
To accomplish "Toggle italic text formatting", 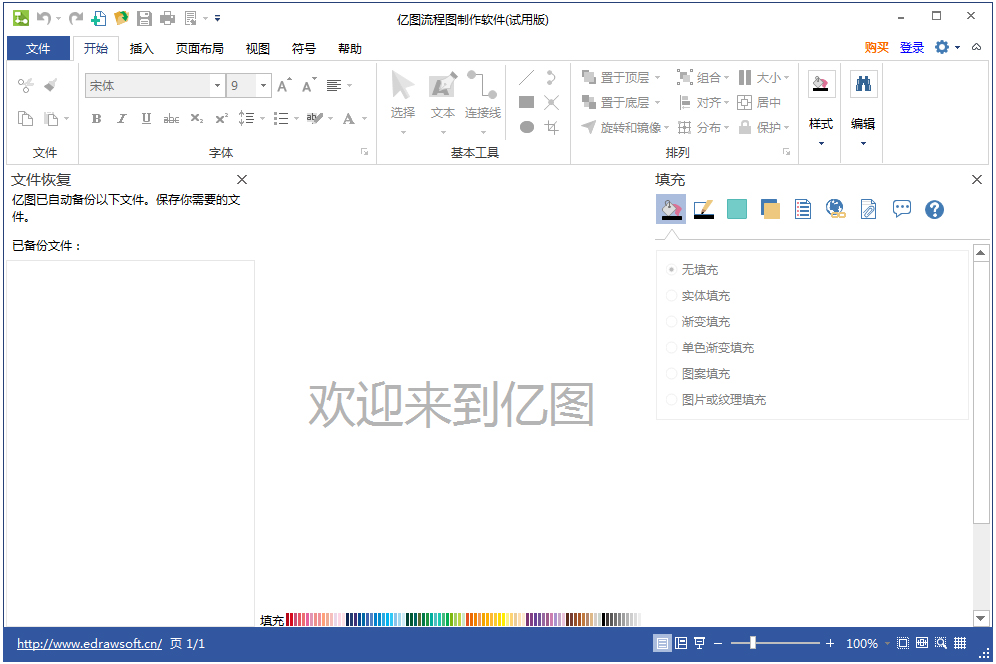I will [x=121, y=119].
